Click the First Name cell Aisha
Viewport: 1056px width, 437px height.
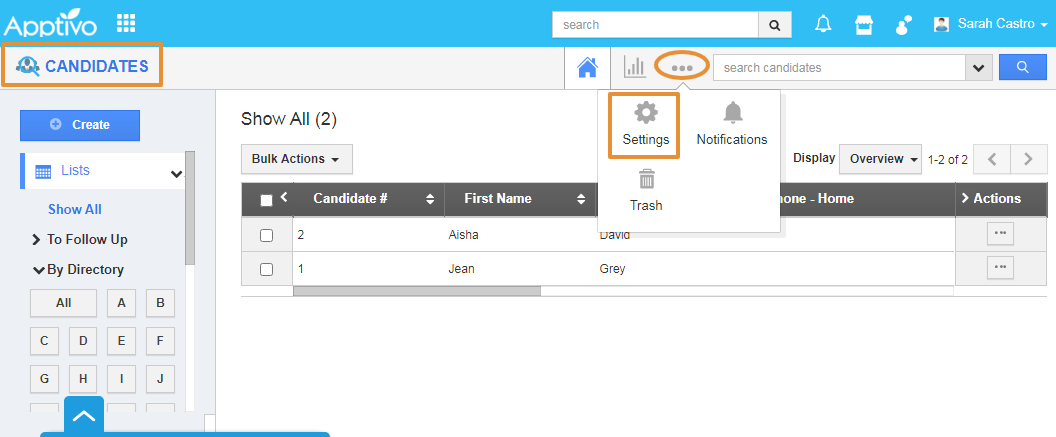(x=461, y=235)
